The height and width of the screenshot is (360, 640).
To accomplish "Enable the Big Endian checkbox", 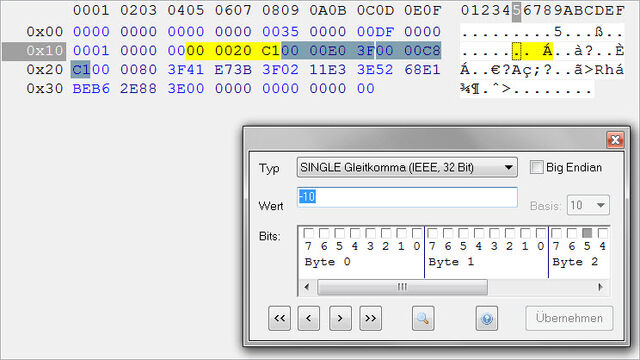I will (536, 167).
